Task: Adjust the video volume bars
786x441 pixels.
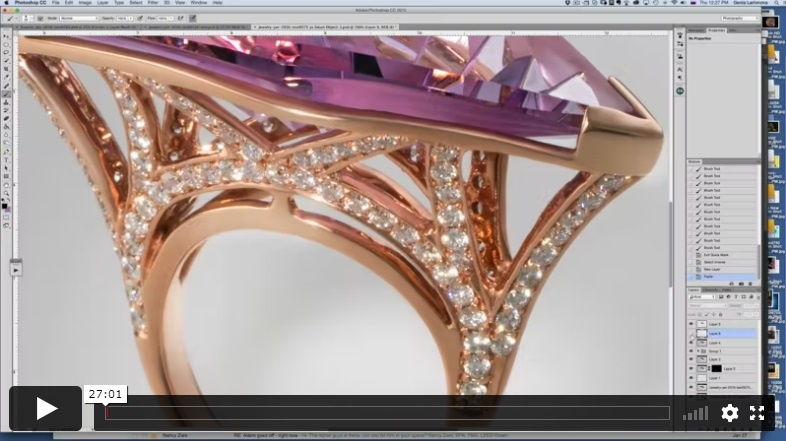Action: coord(695,413)
